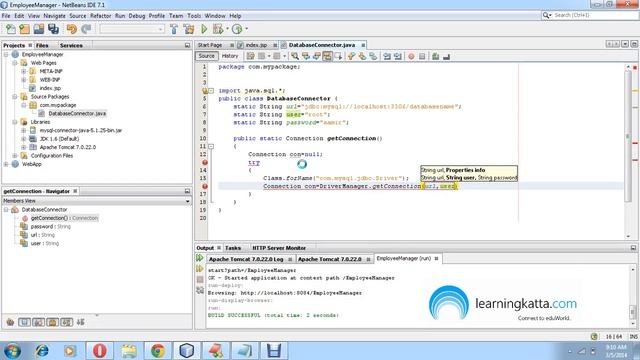Click the Redo toolbar icon

[86, 29]
